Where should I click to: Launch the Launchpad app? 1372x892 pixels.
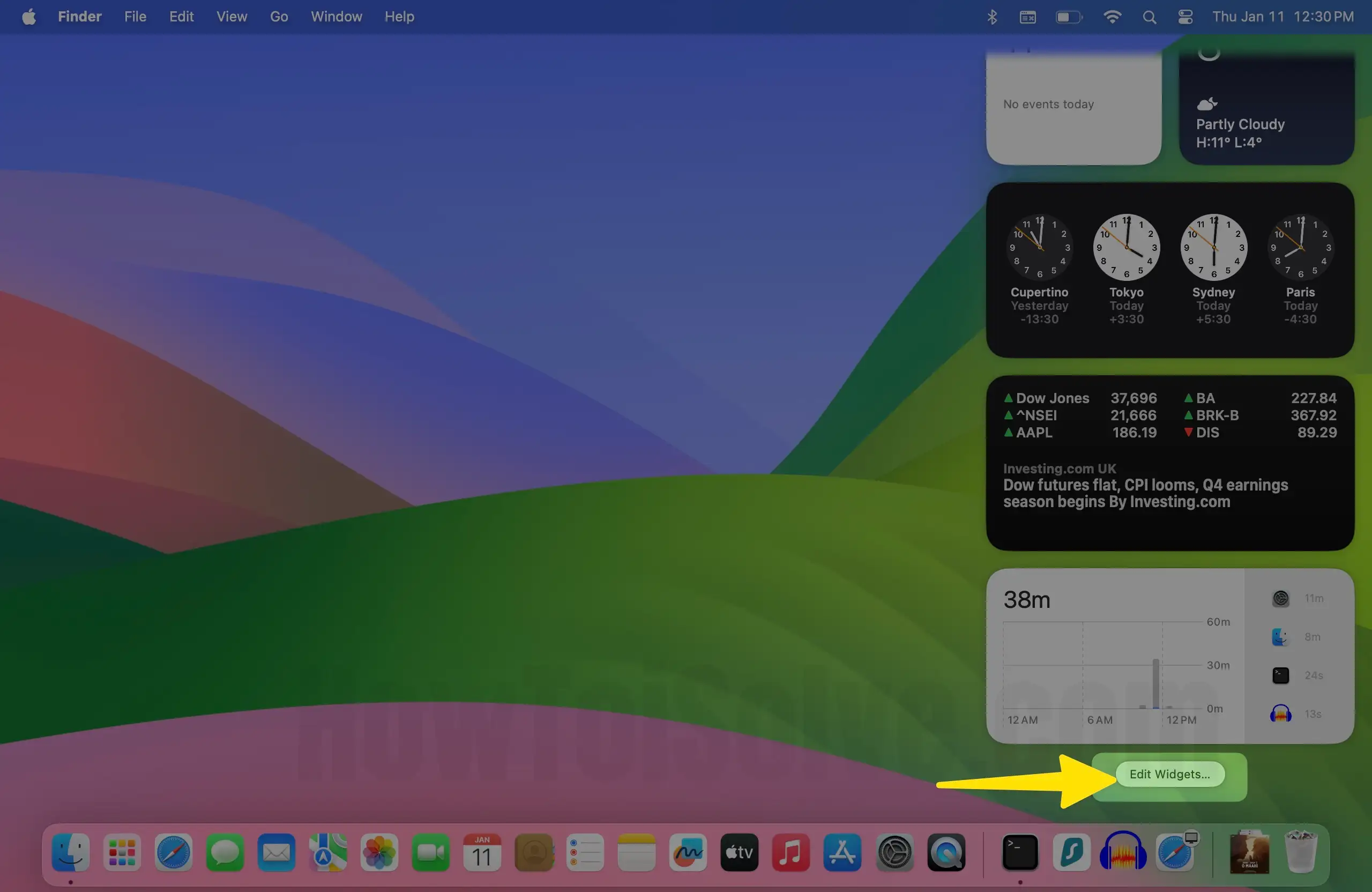tap(122, 852)
